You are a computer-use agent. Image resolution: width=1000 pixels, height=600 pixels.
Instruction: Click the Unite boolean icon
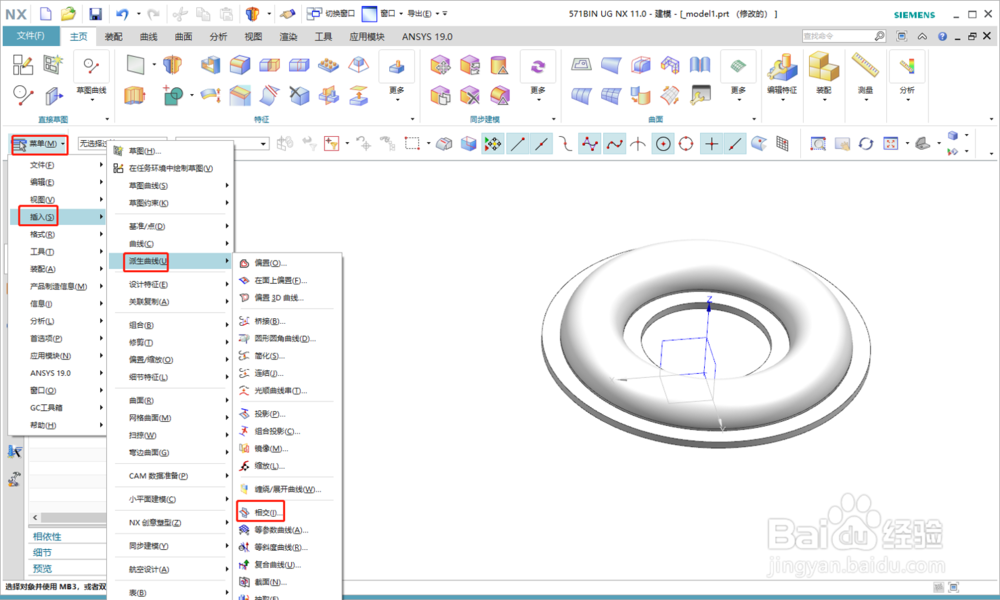tap(173, 96)
